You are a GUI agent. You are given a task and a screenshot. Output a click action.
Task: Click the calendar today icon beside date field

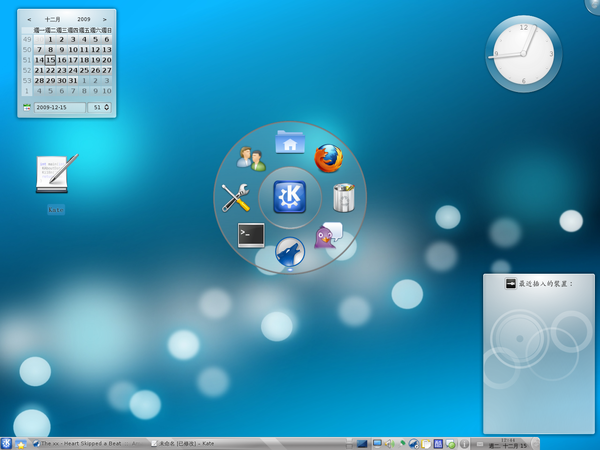[27, 108]
